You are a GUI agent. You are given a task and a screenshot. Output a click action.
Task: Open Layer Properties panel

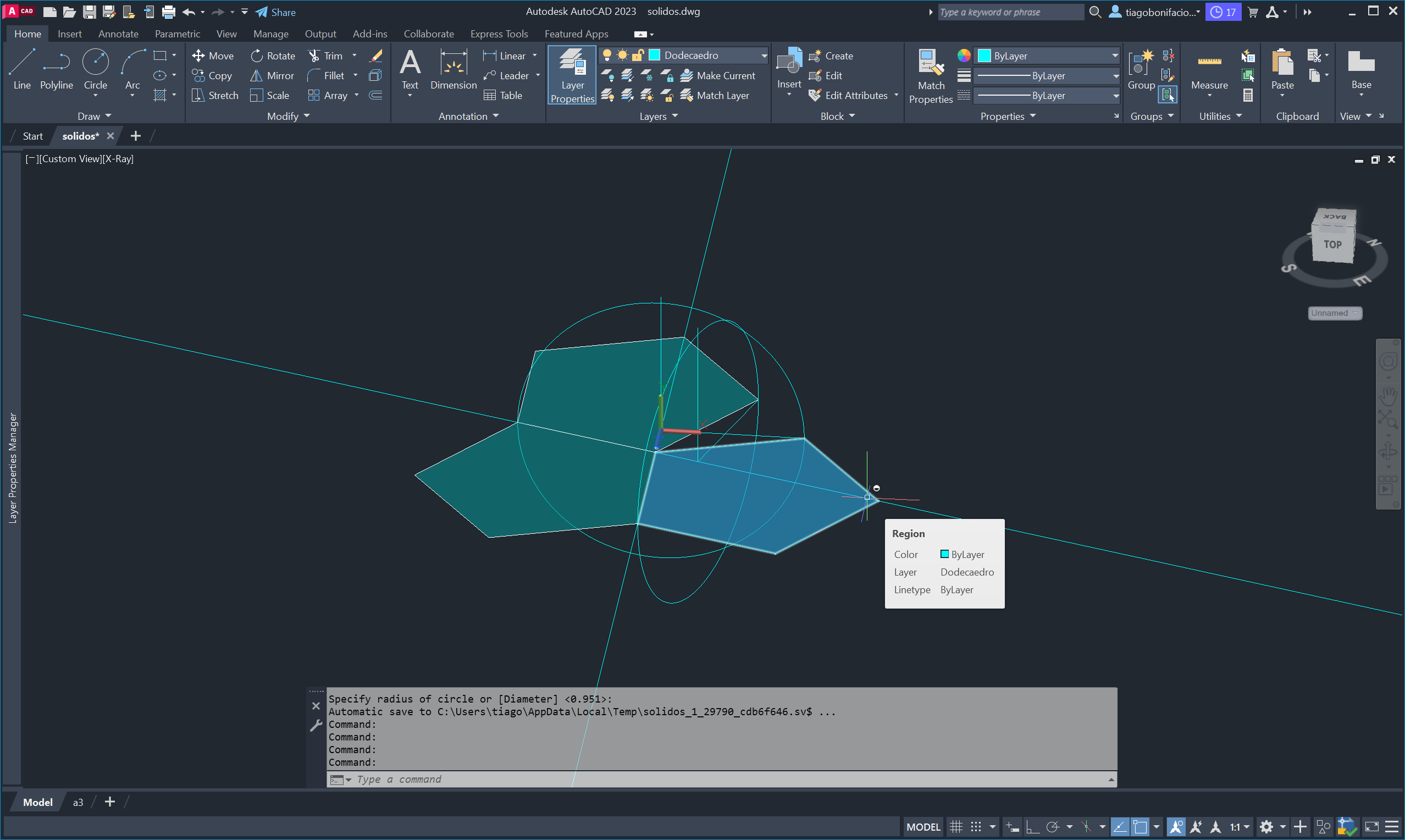click(x=572, y=75)
